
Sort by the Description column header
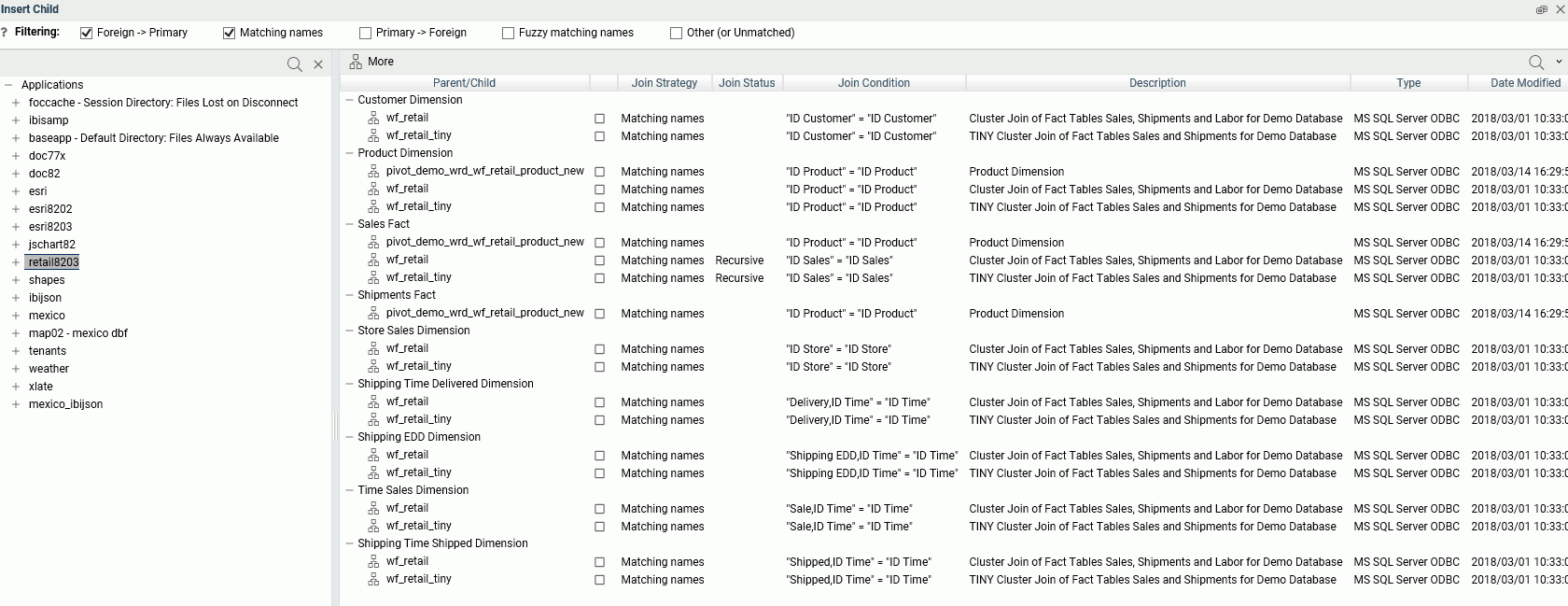pos(1157,83)
